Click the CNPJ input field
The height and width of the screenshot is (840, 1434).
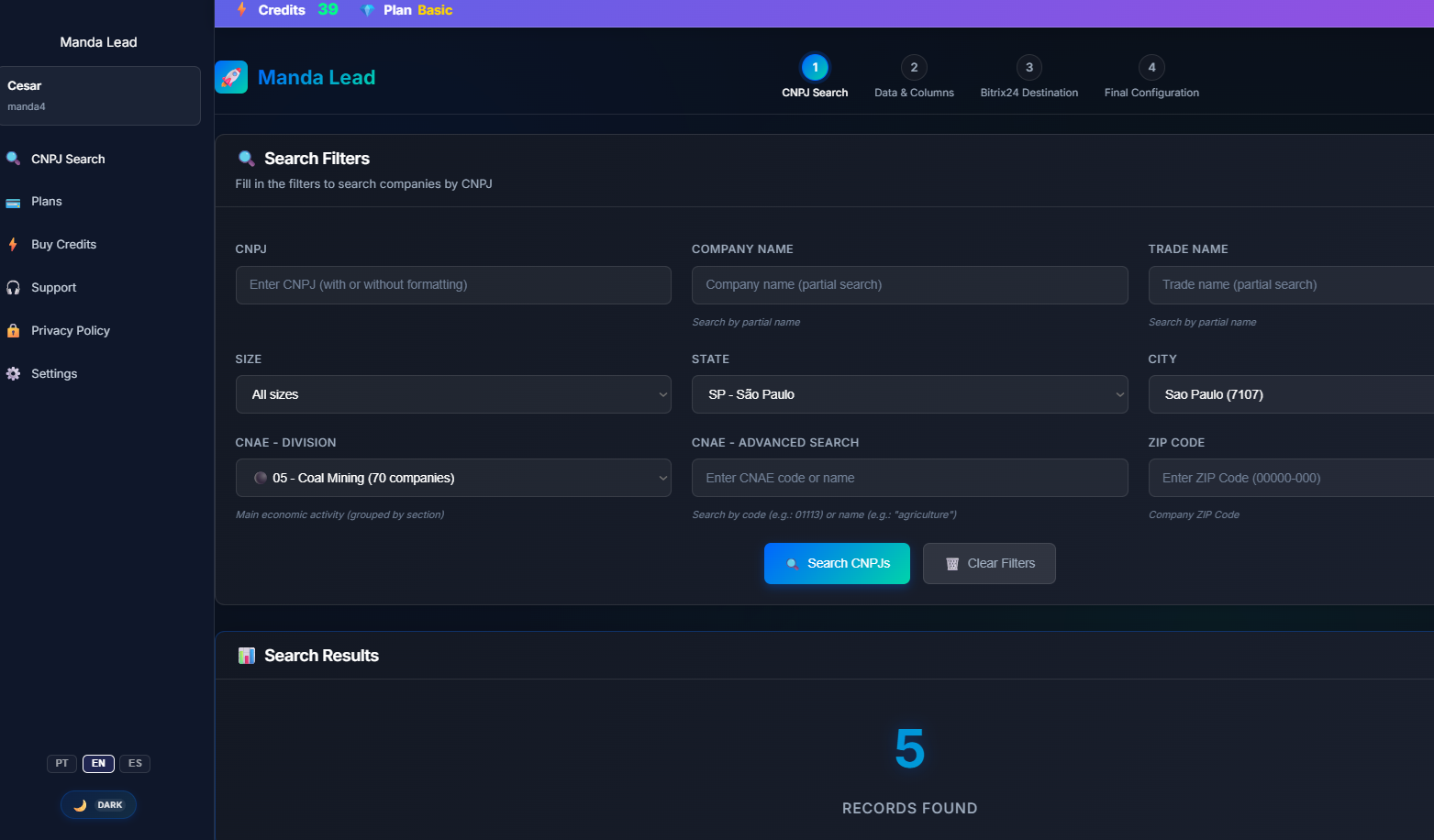(453, 285)
